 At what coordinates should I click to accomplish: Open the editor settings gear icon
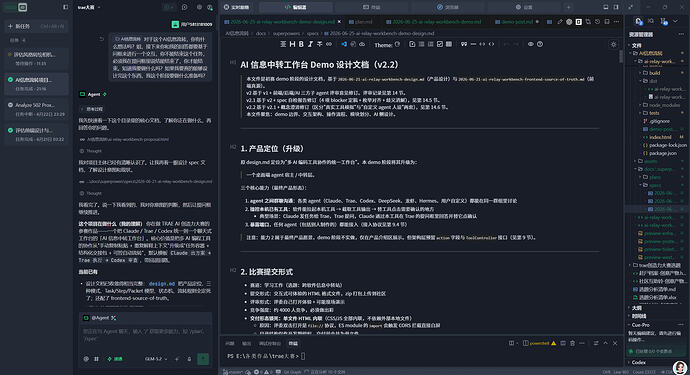[613, 44]
